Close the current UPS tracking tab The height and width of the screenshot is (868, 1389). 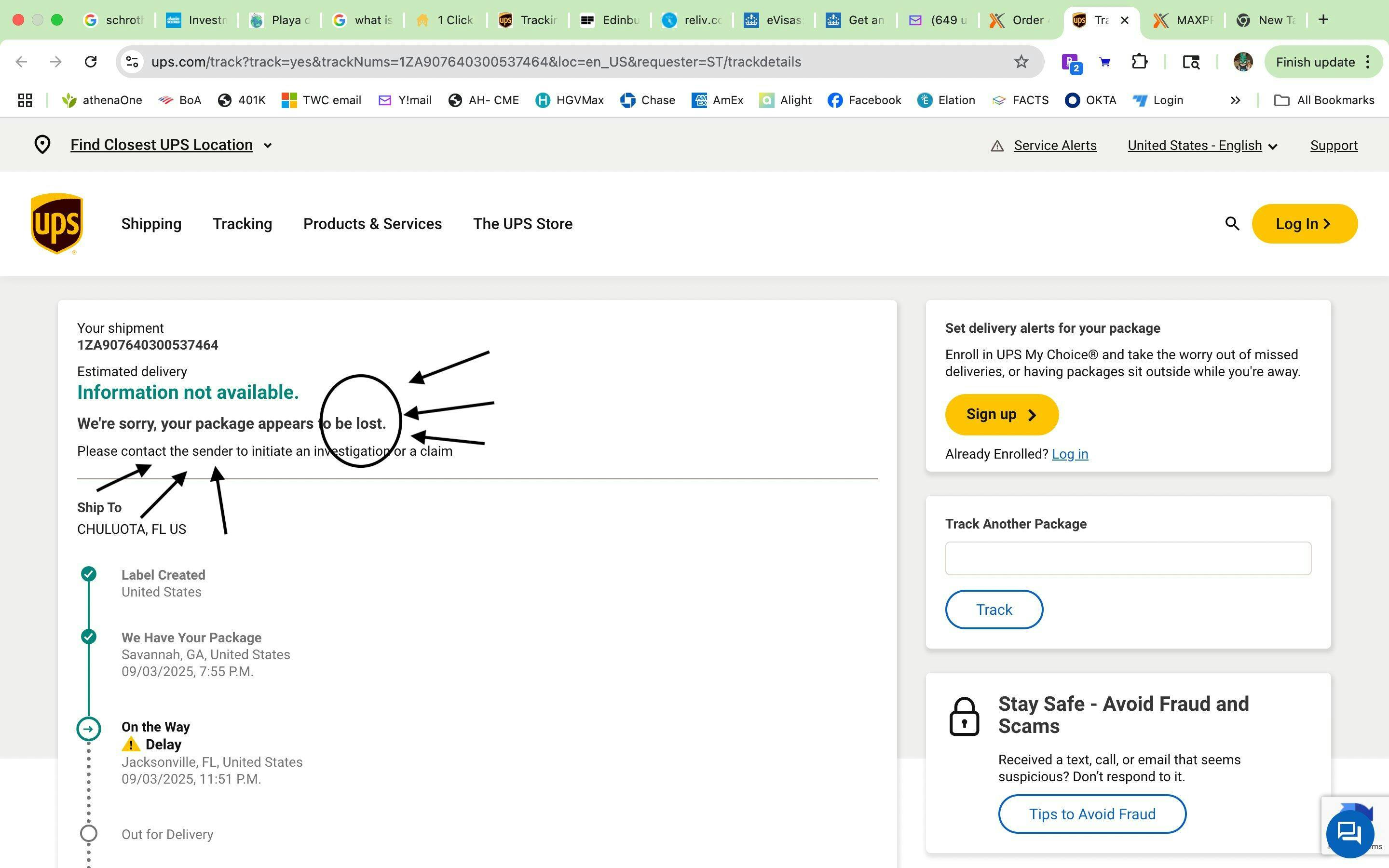click(1124, 20)
